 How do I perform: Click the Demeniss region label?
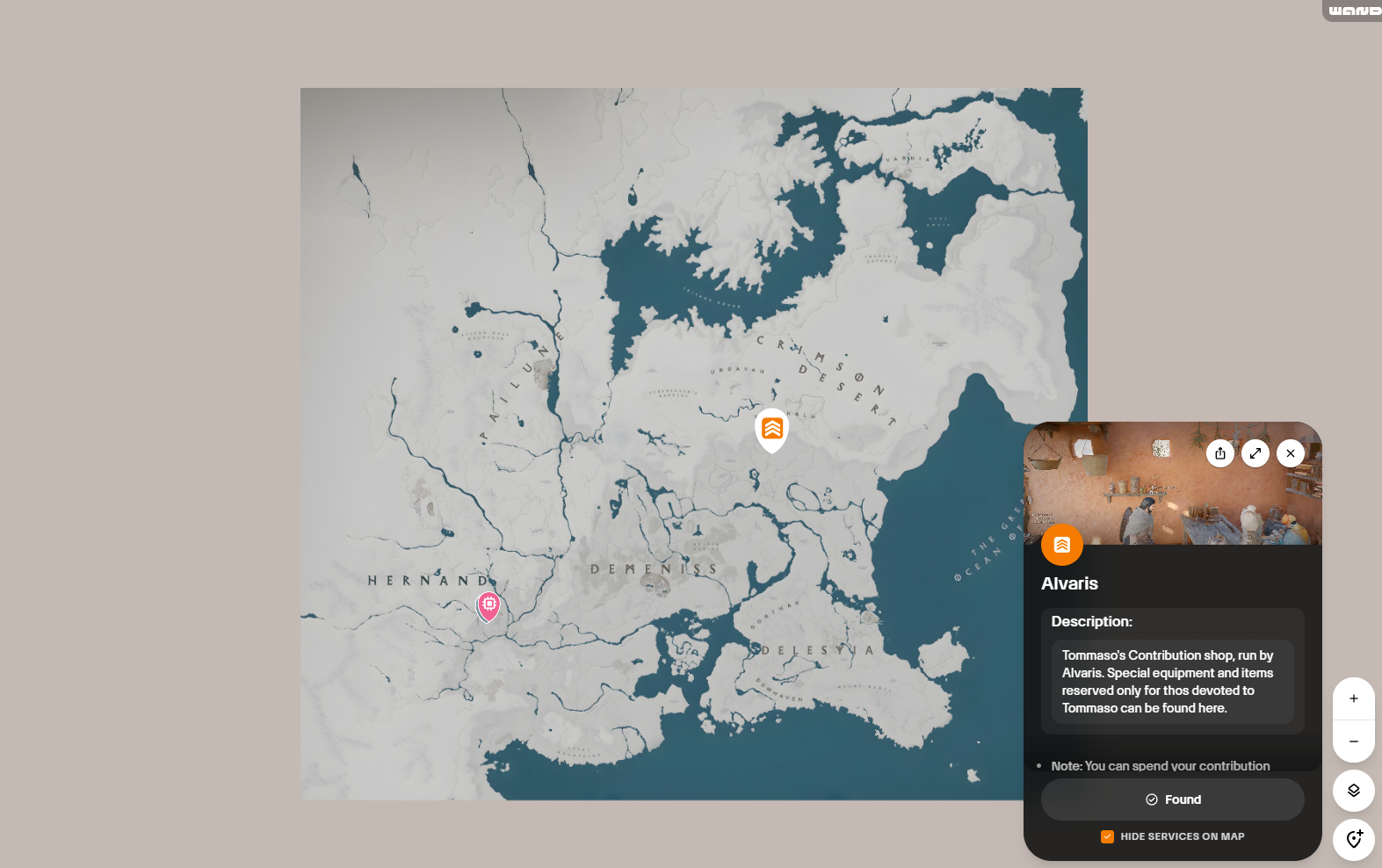tap(654, 569)
